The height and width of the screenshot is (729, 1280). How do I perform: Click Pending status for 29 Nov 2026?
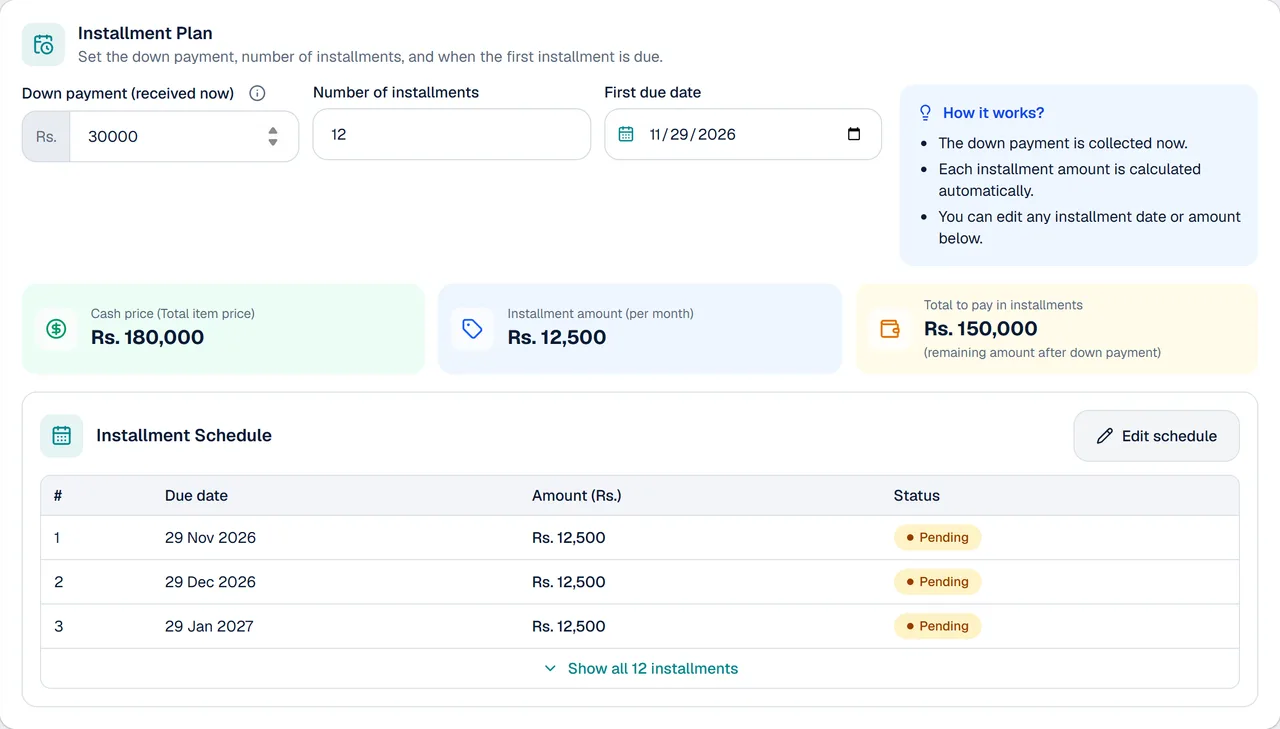pyautogui.click(x=937, y=538)
